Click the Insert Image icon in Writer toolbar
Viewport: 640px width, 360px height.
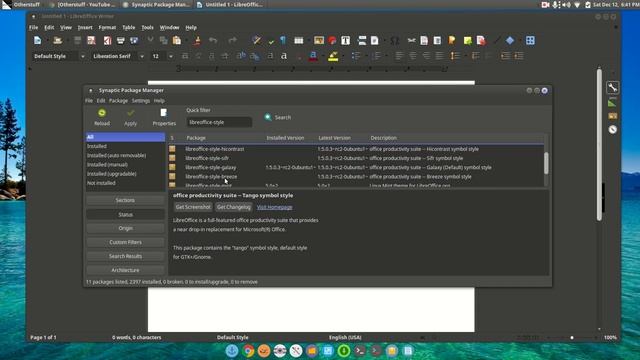click(319, 40)
